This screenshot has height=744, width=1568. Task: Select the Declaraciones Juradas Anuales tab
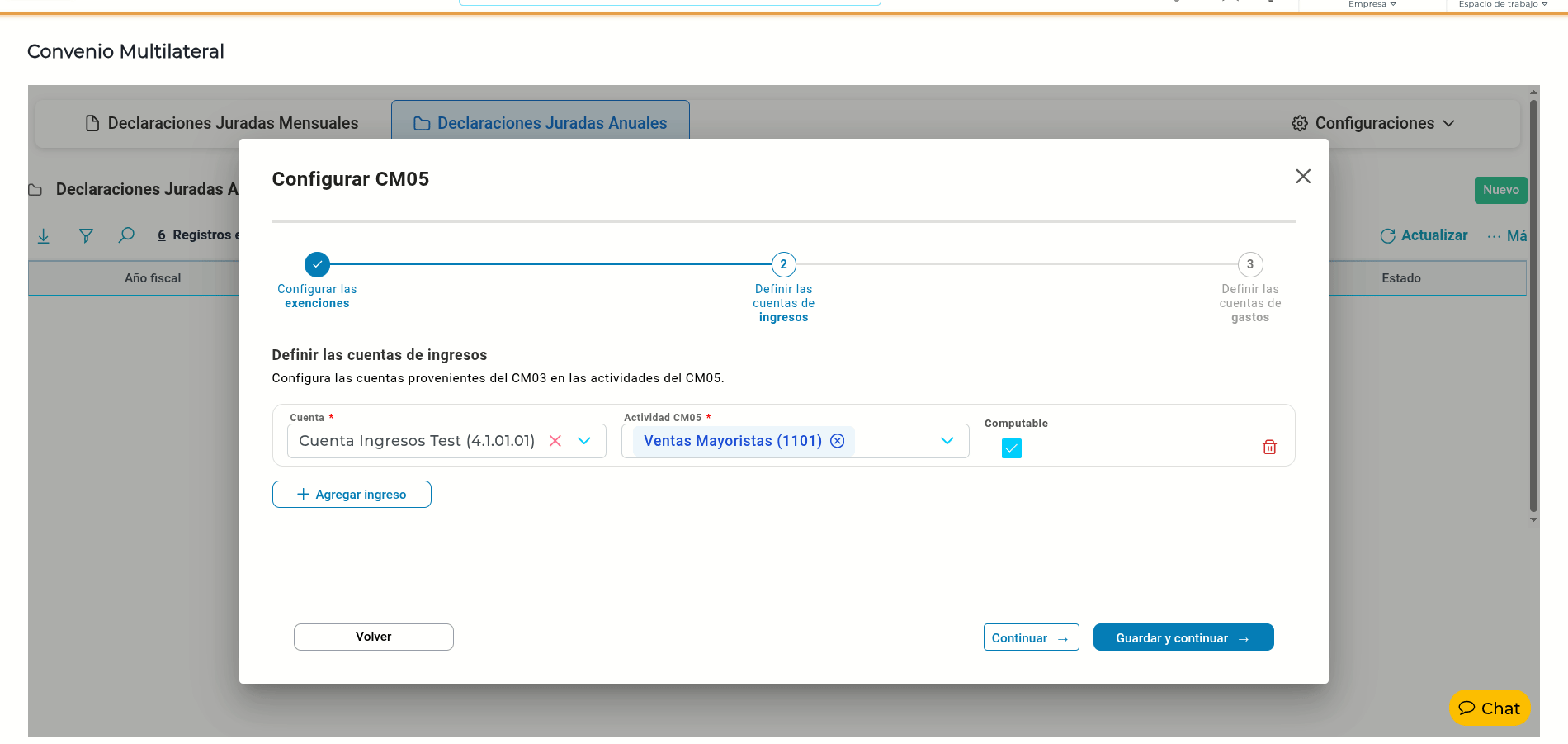pyautogui.click(x=541, y=123)
